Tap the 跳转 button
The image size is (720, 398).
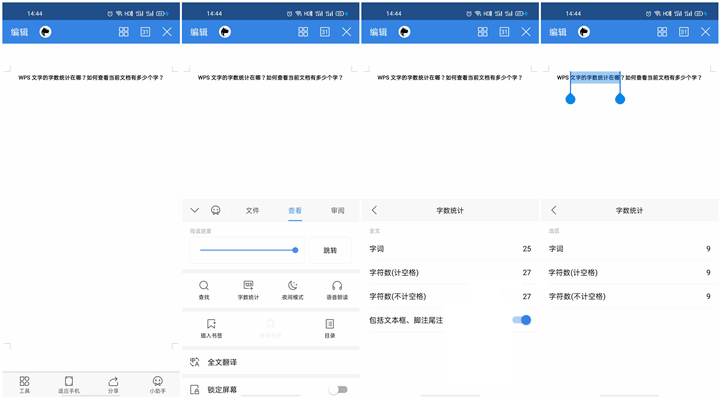[330, 250]
